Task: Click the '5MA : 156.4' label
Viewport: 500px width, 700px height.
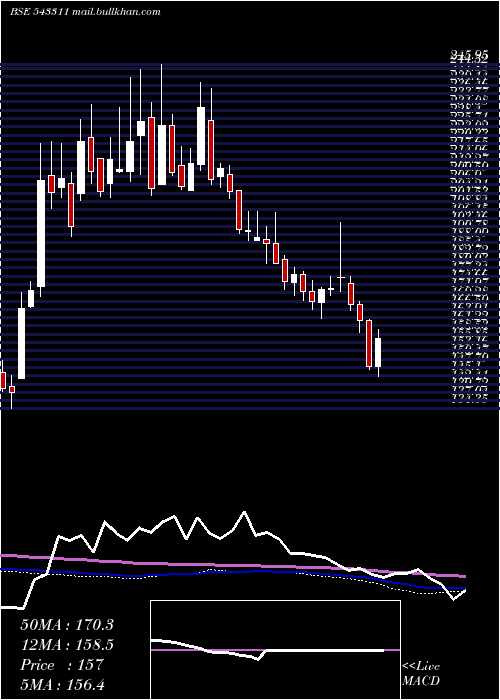Action: coord(62,685)
